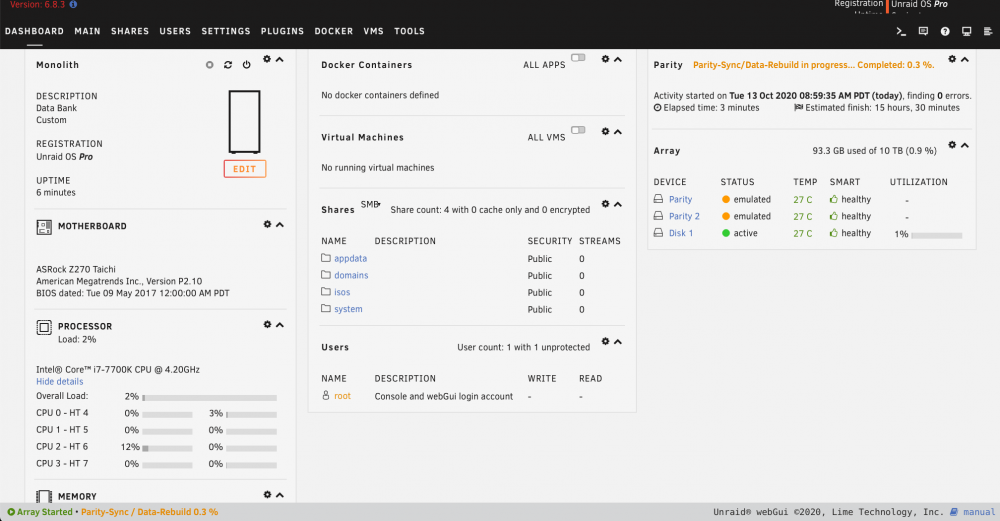Open the SMB protocol dropdown
The image size is (1000, 521).
[371, 205]
